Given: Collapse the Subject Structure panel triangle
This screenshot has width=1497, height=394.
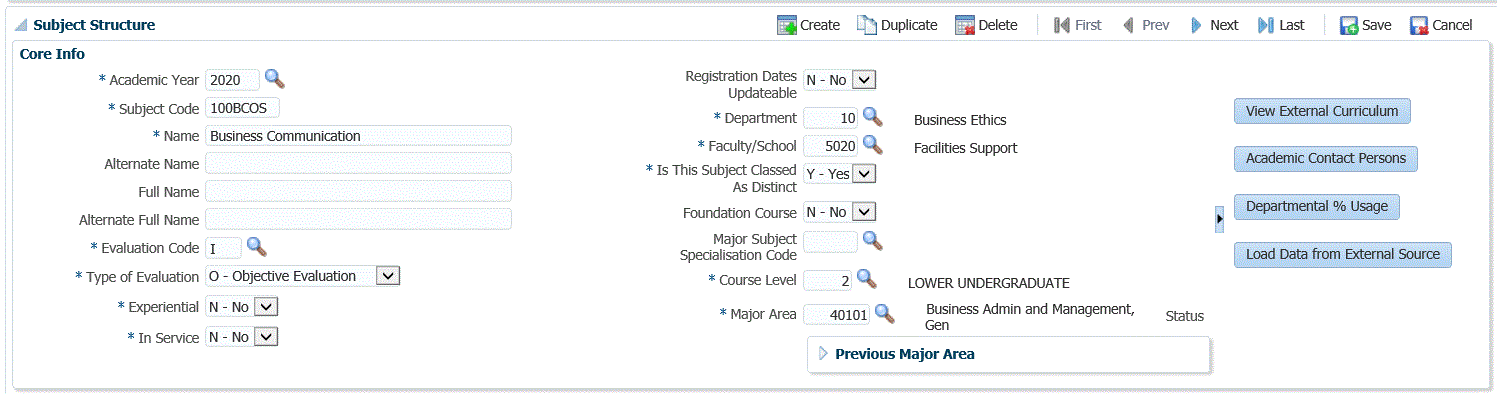Looking at the screenshot, I should 21,25.
